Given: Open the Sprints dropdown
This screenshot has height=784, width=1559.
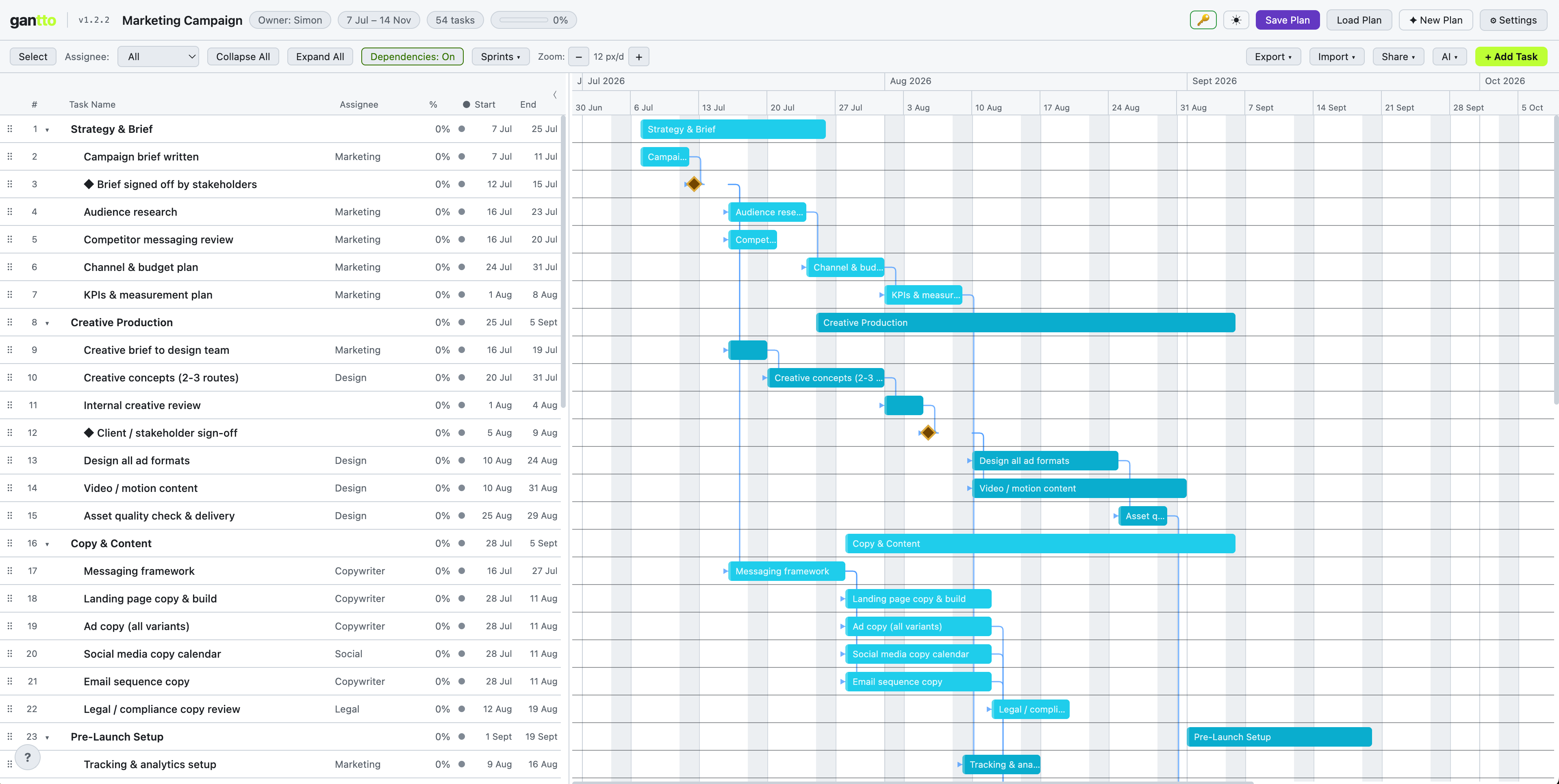Looking at the screenshot, I should click(x=500, y=57).
